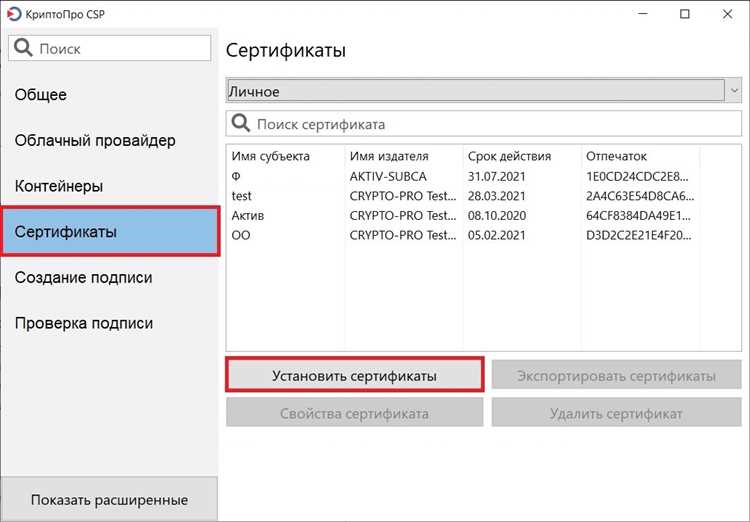This screenshot has height=522, width=750.
Task: Click issuer AKTIV-SUBCA cell
Action: tap(388, 176)
